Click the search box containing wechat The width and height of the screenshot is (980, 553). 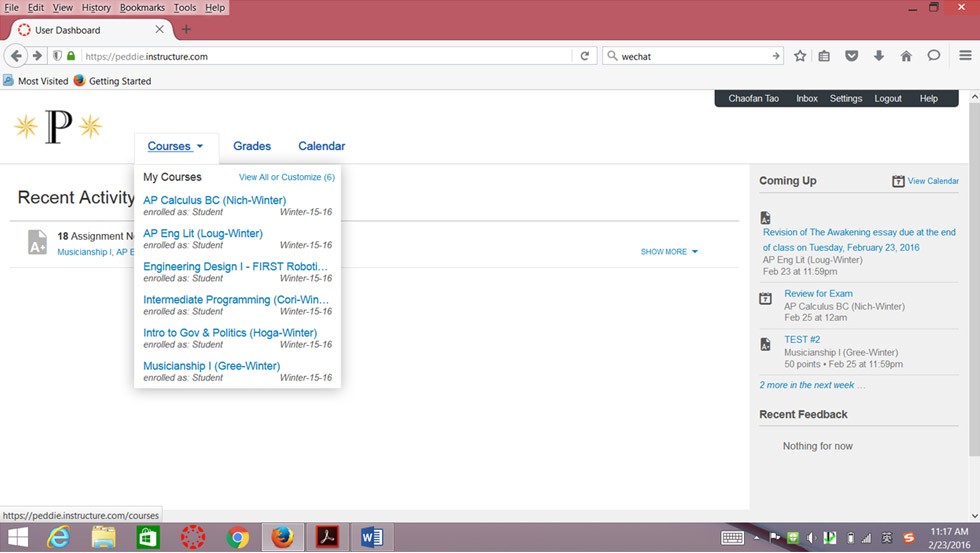pyautogui.click(x=694, y=56)
